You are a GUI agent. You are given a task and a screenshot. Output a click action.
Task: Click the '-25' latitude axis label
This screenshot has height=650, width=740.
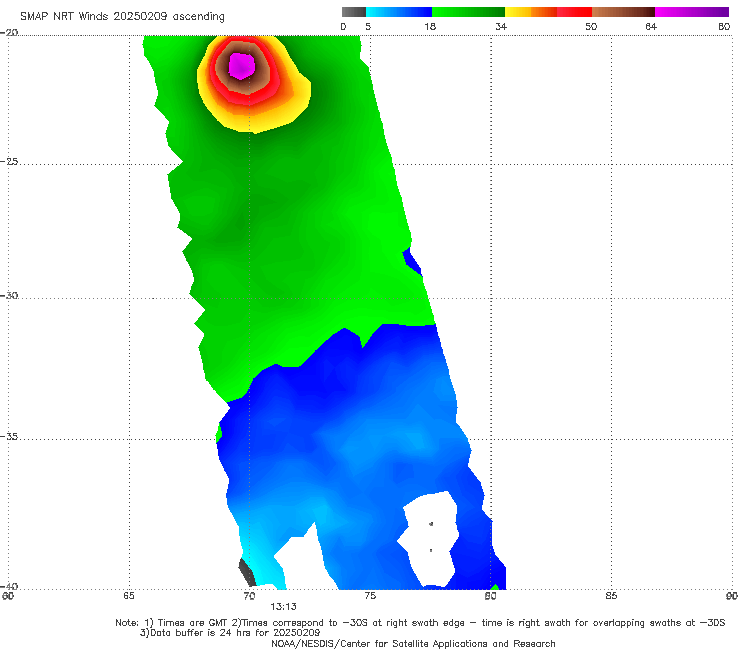[9, 161]
